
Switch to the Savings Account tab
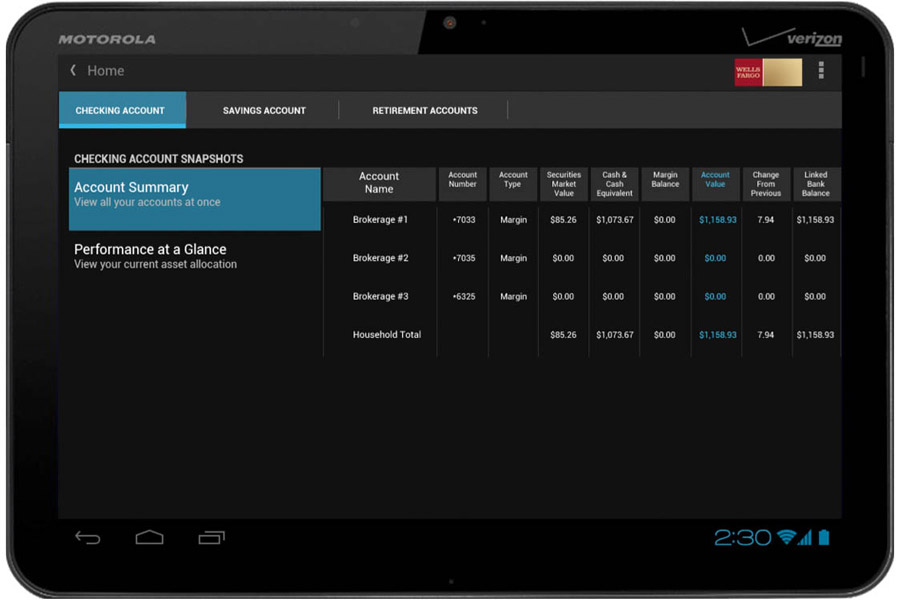(264, 111)
